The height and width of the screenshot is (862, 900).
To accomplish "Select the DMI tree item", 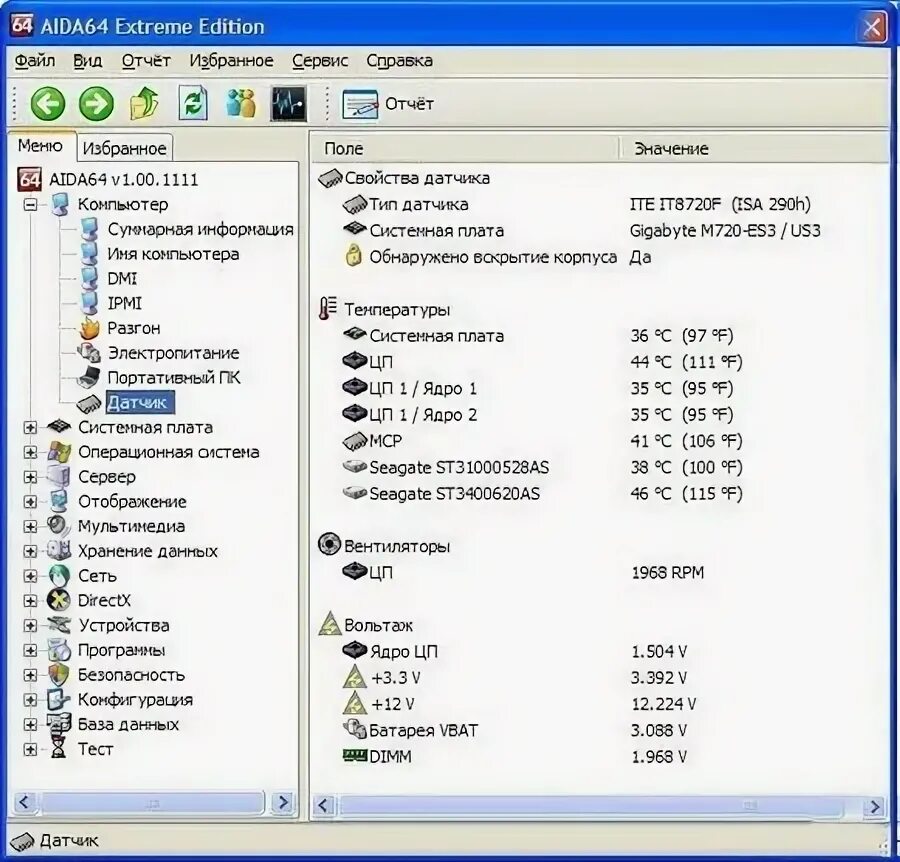I will coord(122,278).
